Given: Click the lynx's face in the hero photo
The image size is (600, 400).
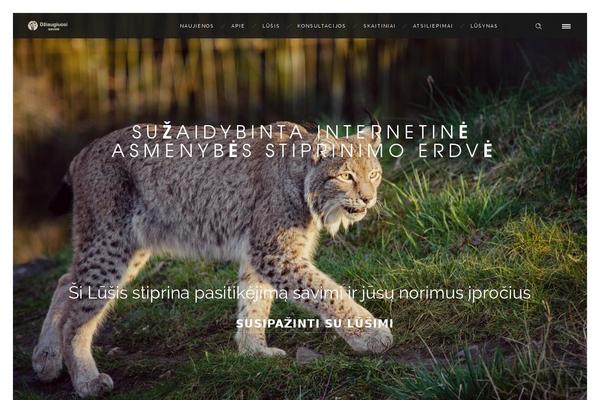Looking at the screenshot, I should point(351,188).
